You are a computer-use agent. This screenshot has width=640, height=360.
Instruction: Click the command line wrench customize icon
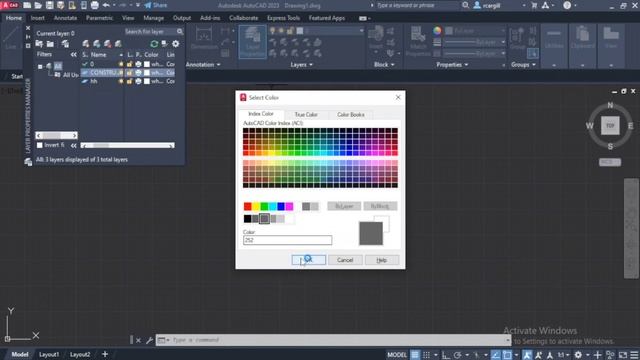[149, 340]
